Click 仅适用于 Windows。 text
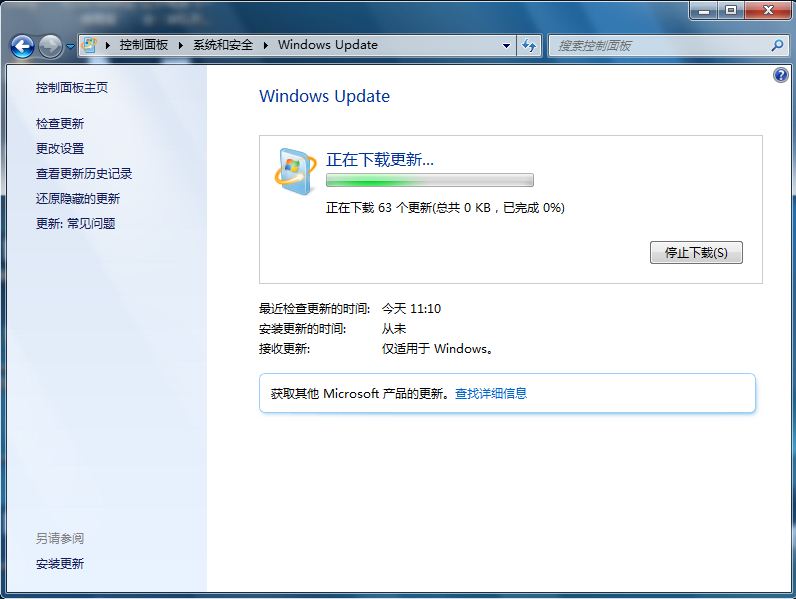The image size is (796, 599). click(x=438, y=349)
